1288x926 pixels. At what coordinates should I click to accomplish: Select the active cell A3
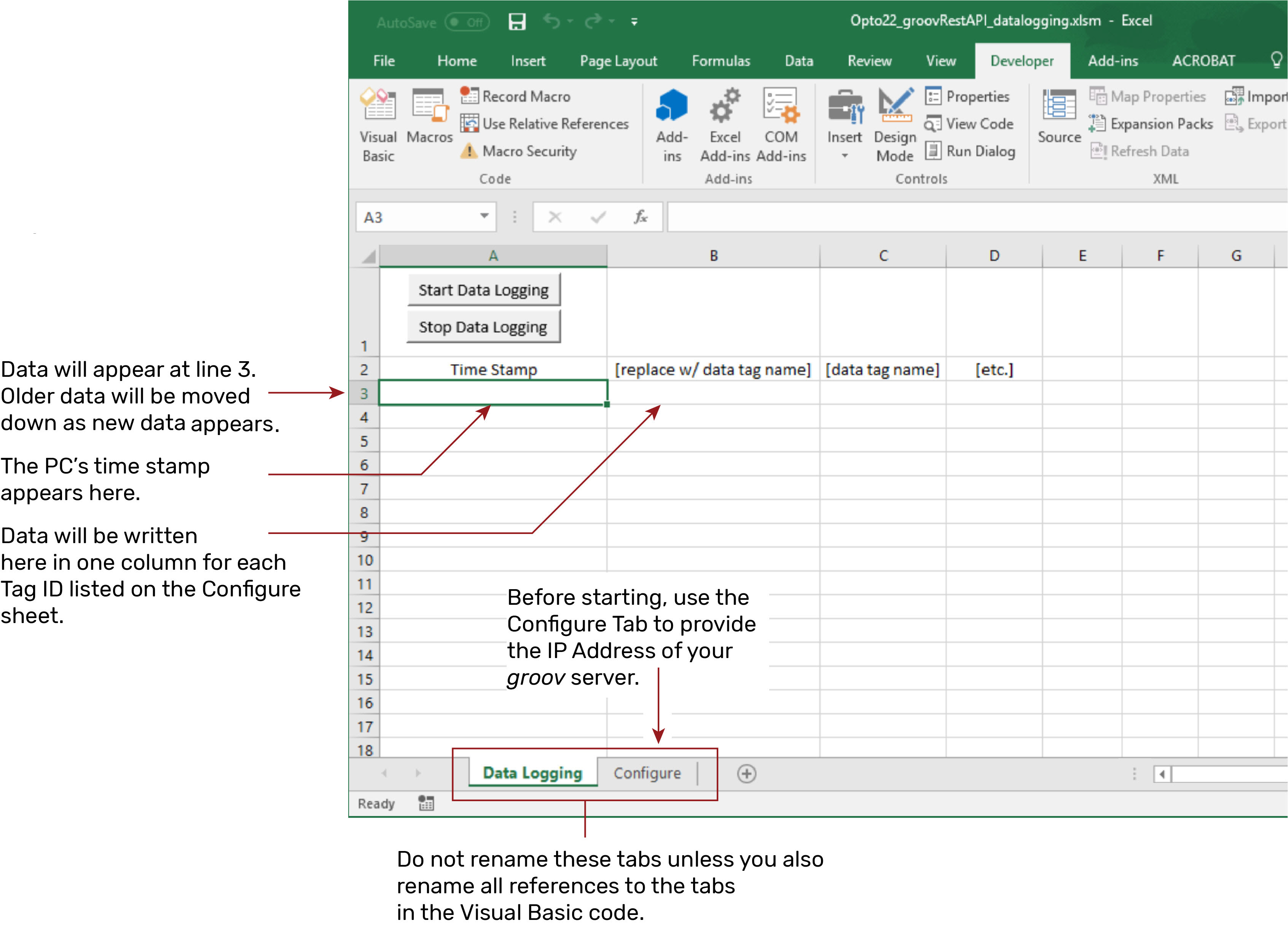pos(493,393)
